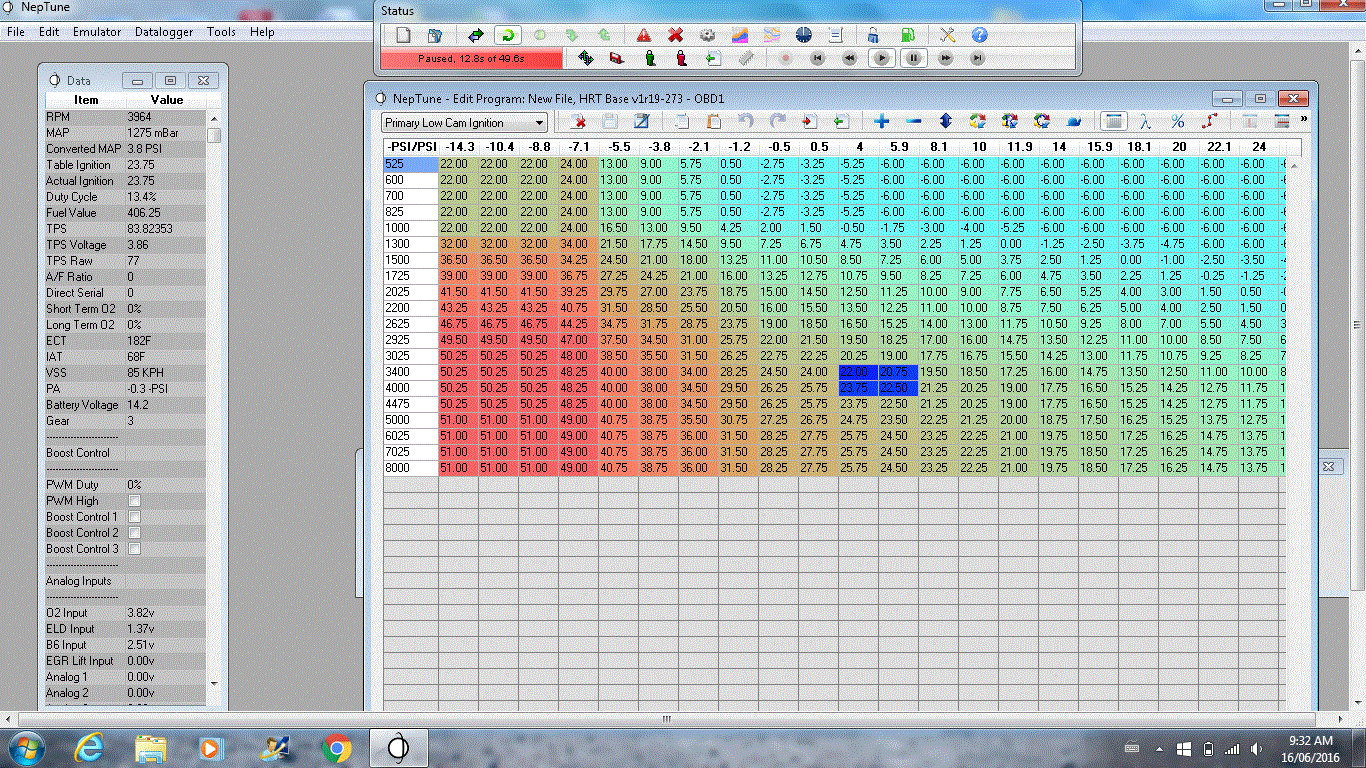Viewport: 1366px width, 768px height.
Task: Open the Primary Low Cam Ignition dropdown
Action: pos(465,123)
